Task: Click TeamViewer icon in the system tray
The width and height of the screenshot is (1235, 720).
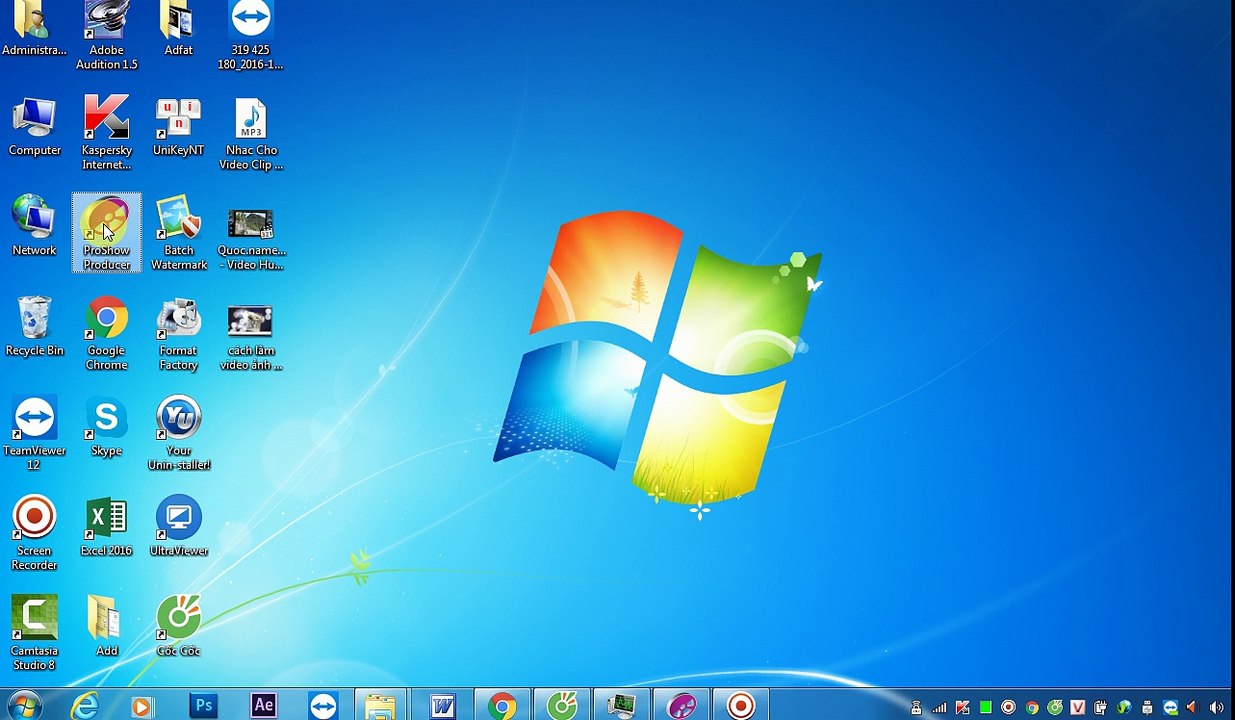Action: pos(1171,708)
